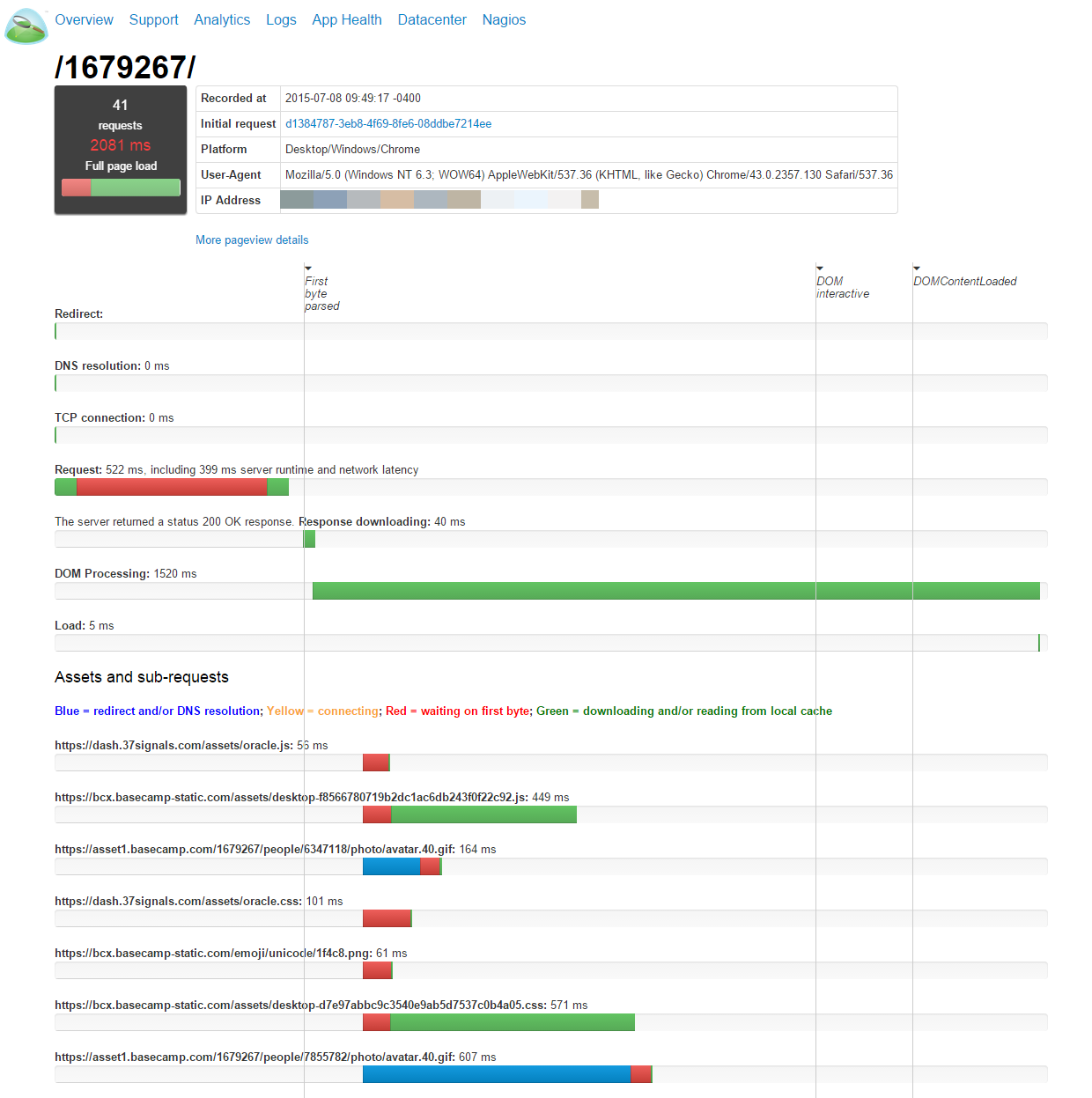Click the full page load progress bar
The height and width of the screenshot is (1098, 1092).
[121, 188]
